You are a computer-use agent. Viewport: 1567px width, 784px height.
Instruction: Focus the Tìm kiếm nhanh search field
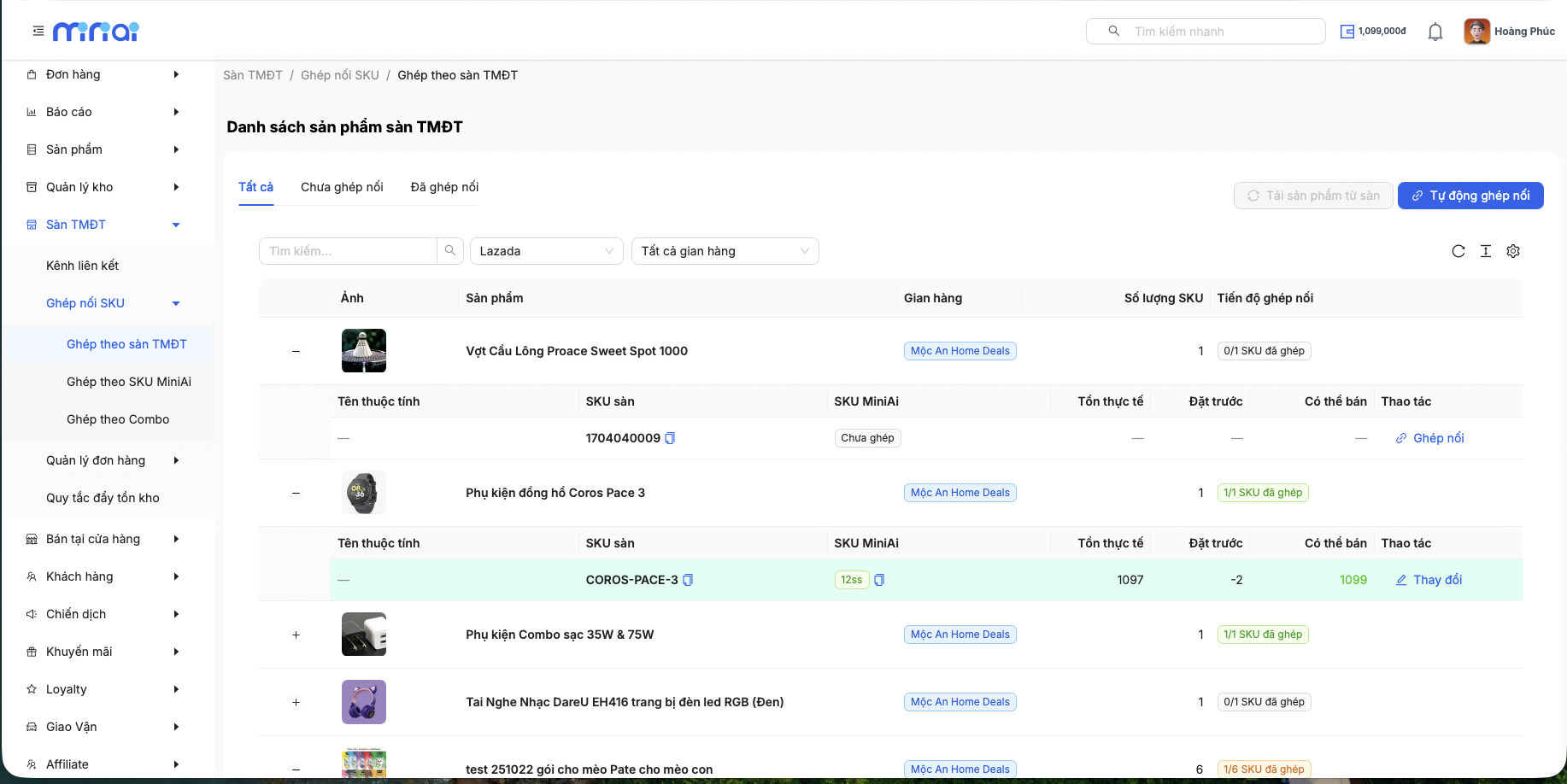[1206, 32]
